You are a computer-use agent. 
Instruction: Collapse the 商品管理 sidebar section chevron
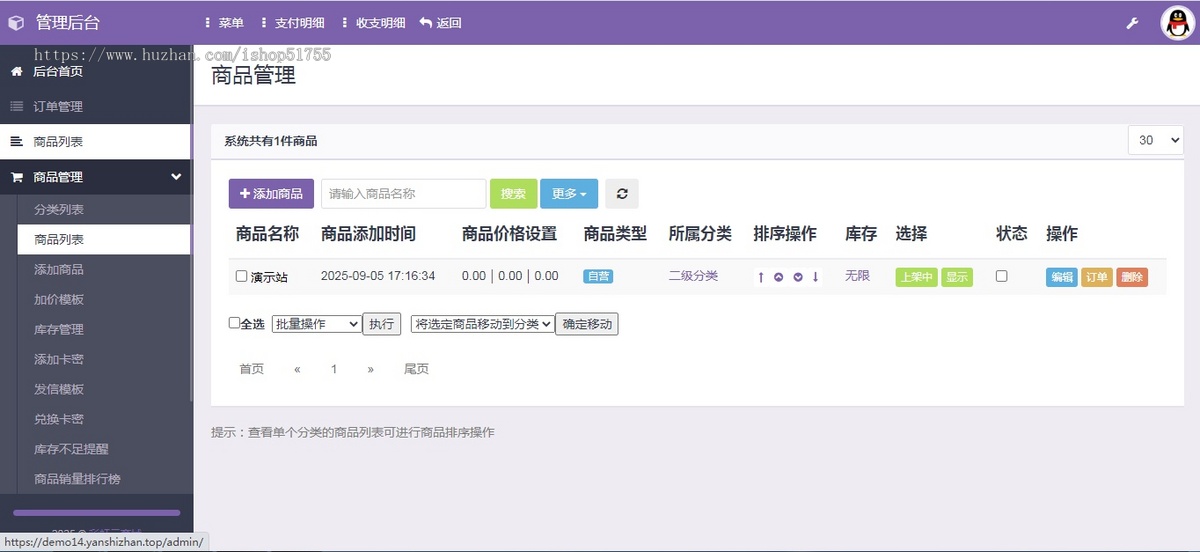pos(176,177)
